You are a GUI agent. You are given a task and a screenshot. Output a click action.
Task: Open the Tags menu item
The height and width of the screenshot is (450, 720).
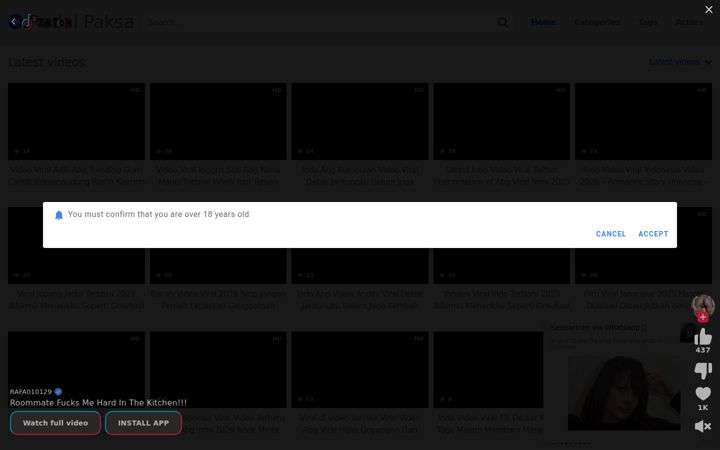click(648, 22)
